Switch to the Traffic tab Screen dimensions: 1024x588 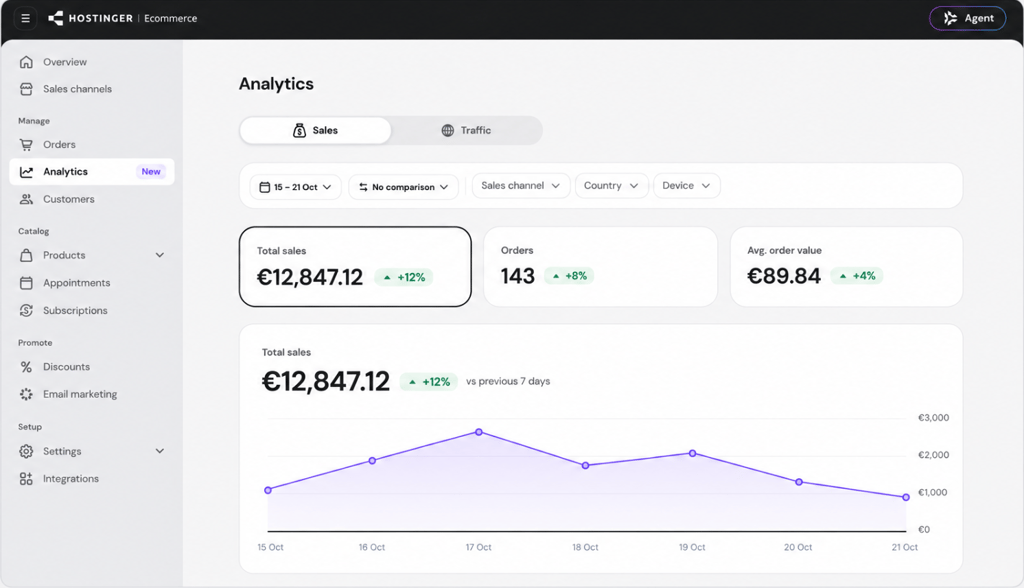[466, 131]
